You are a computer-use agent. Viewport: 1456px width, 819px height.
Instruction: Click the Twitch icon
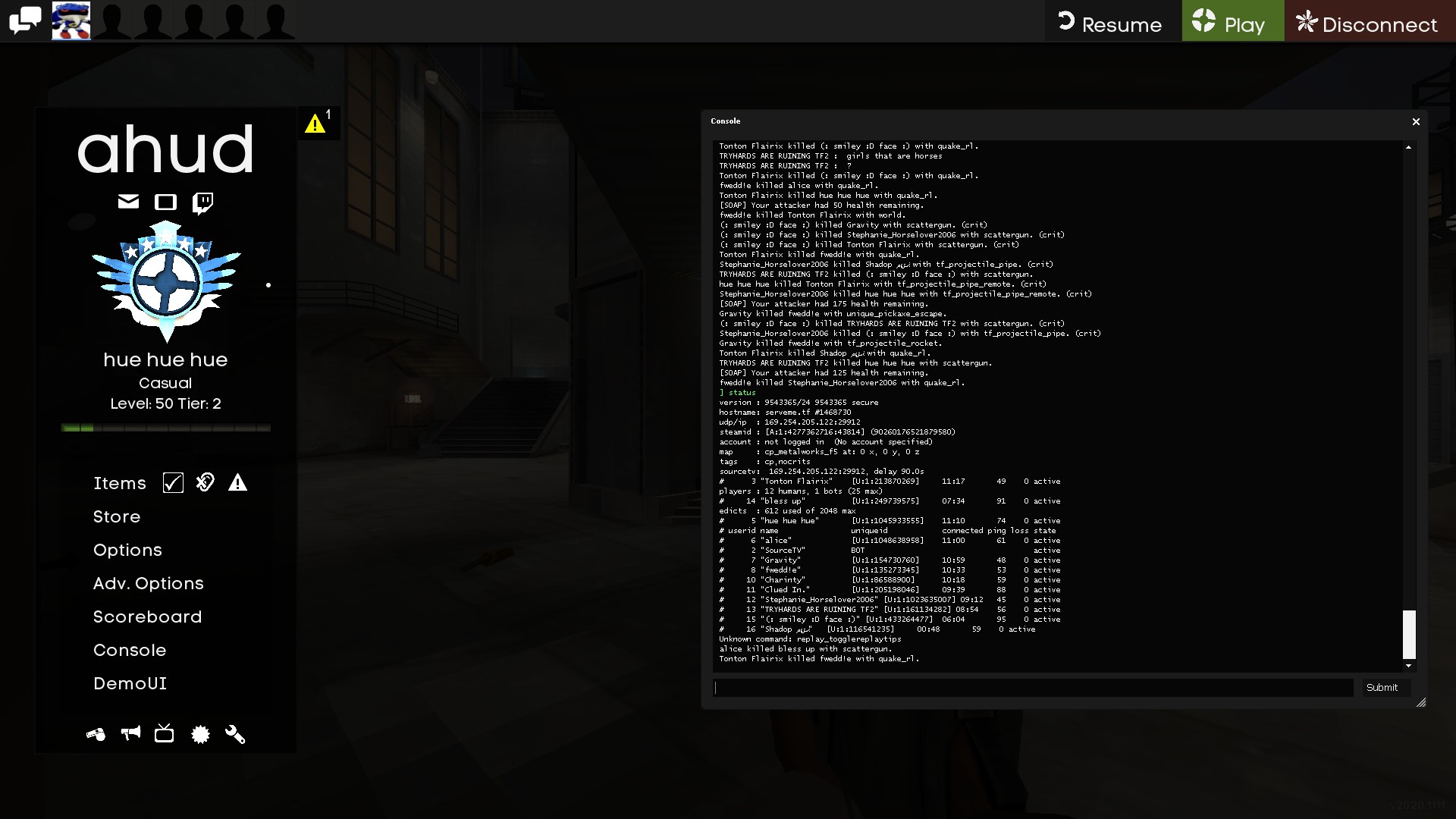coord(202,202)
